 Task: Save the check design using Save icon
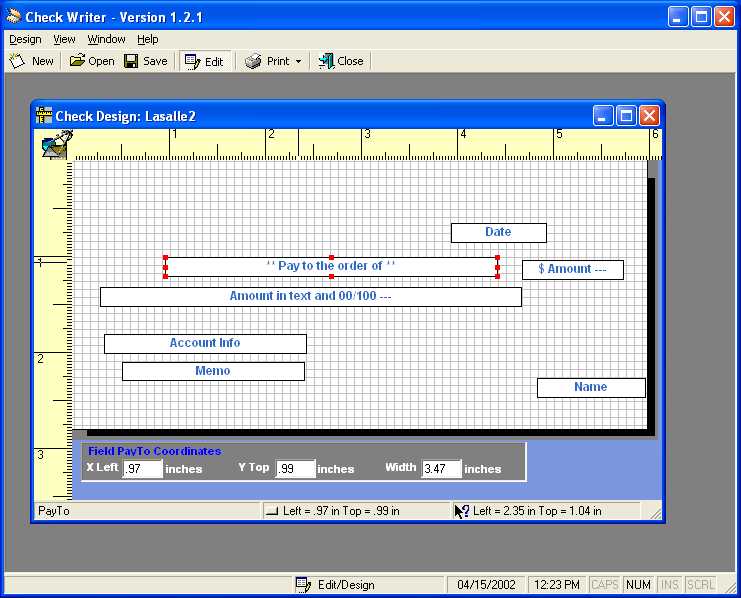click(132, 61)
